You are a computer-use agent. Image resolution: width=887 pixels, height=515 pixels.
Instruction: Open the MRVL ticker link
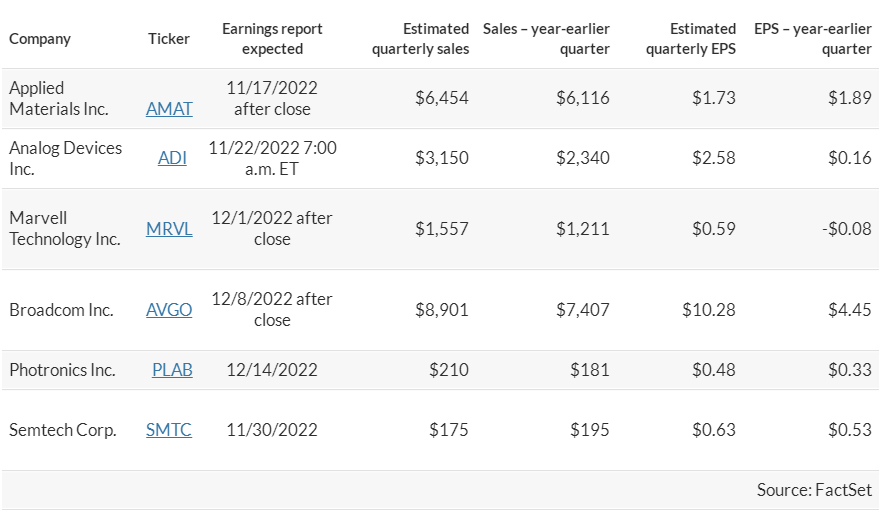click(x=169, y=229)
